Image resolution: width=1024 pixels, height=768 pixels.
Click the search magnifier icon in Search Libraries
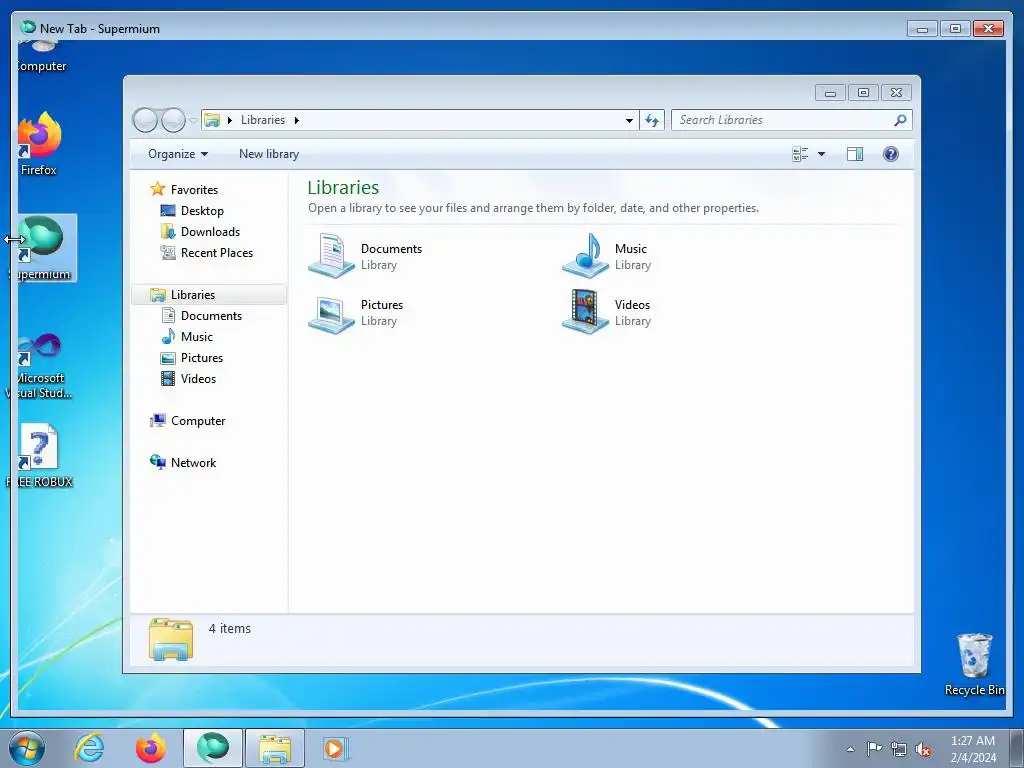click(900, 120)
